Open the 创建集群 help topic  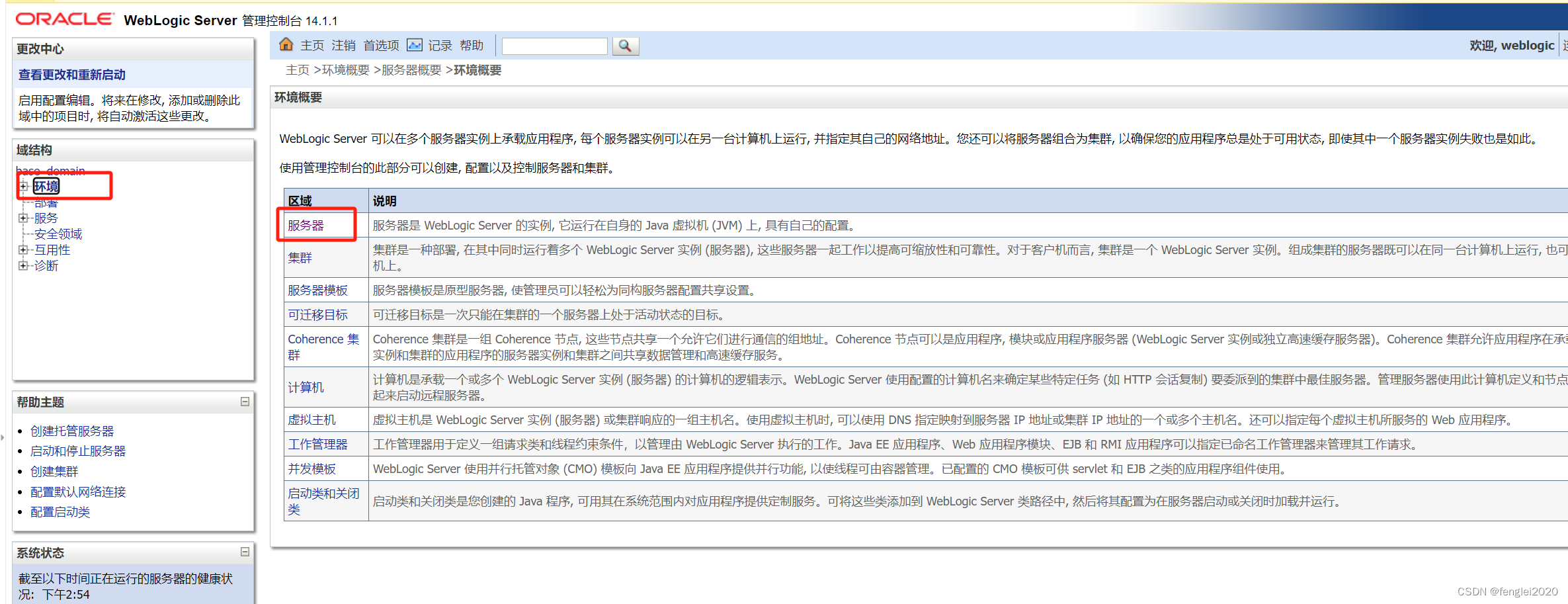(x=55, y=471)
